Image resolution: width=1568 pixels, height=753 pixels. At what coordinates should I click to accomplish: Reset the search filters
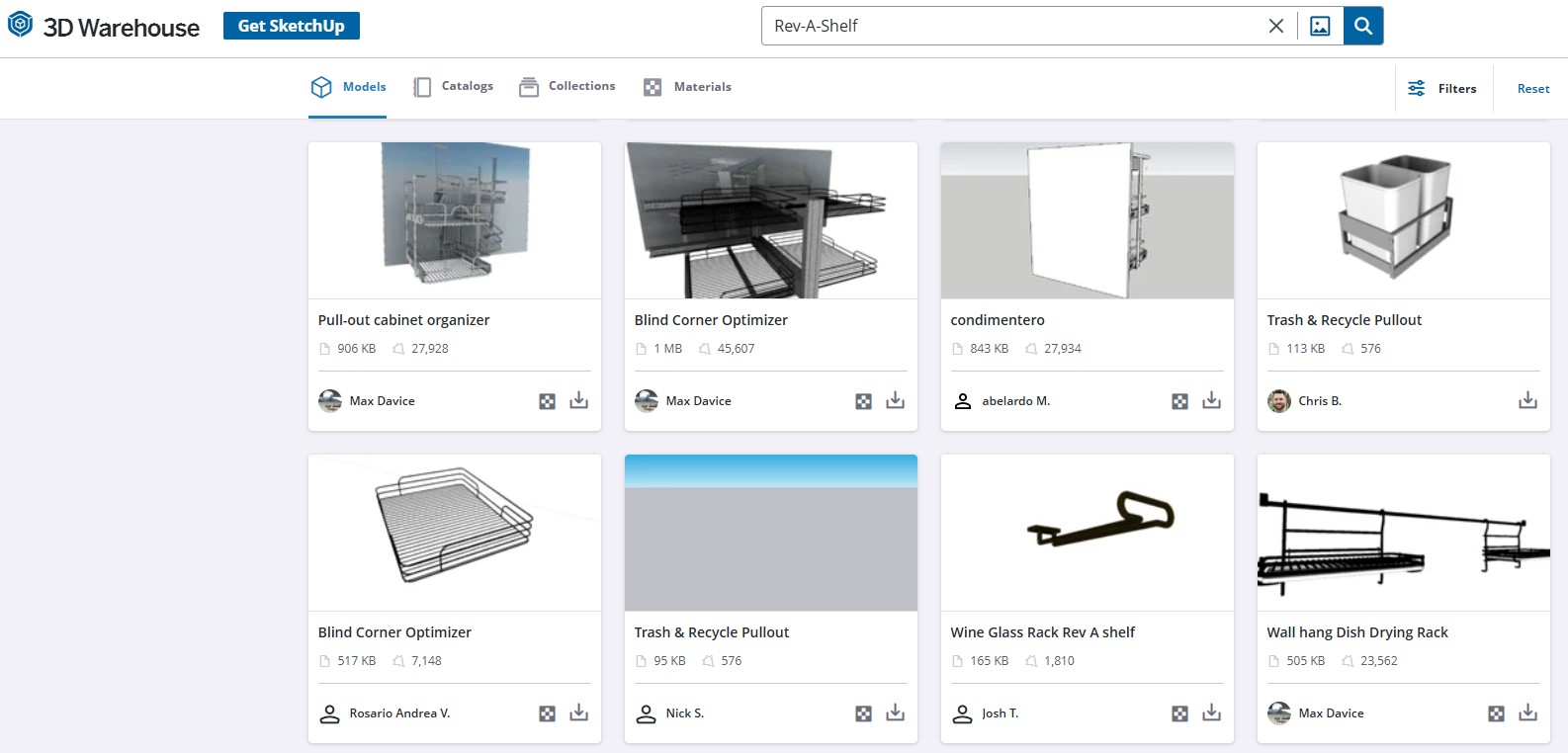pyautogui.click(x=1531, y=88)
